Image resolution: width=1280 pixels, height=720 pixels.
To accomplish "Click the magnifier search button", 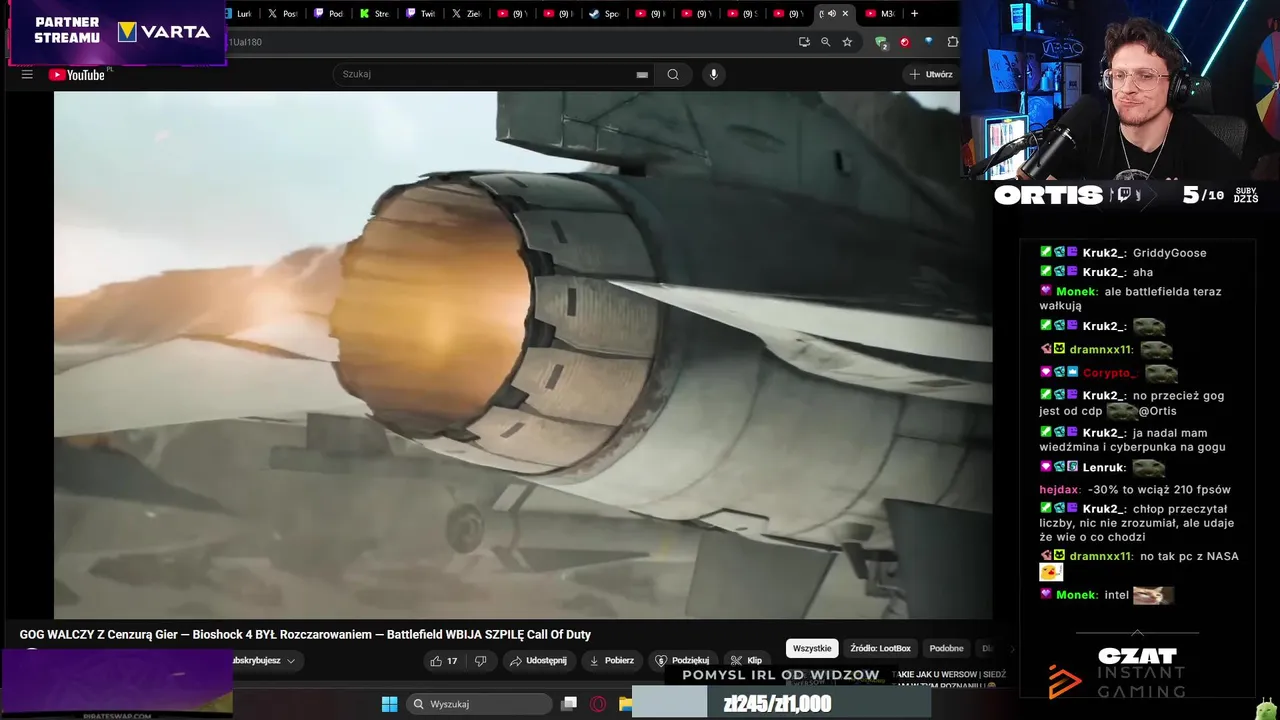I will coord(673,74).
